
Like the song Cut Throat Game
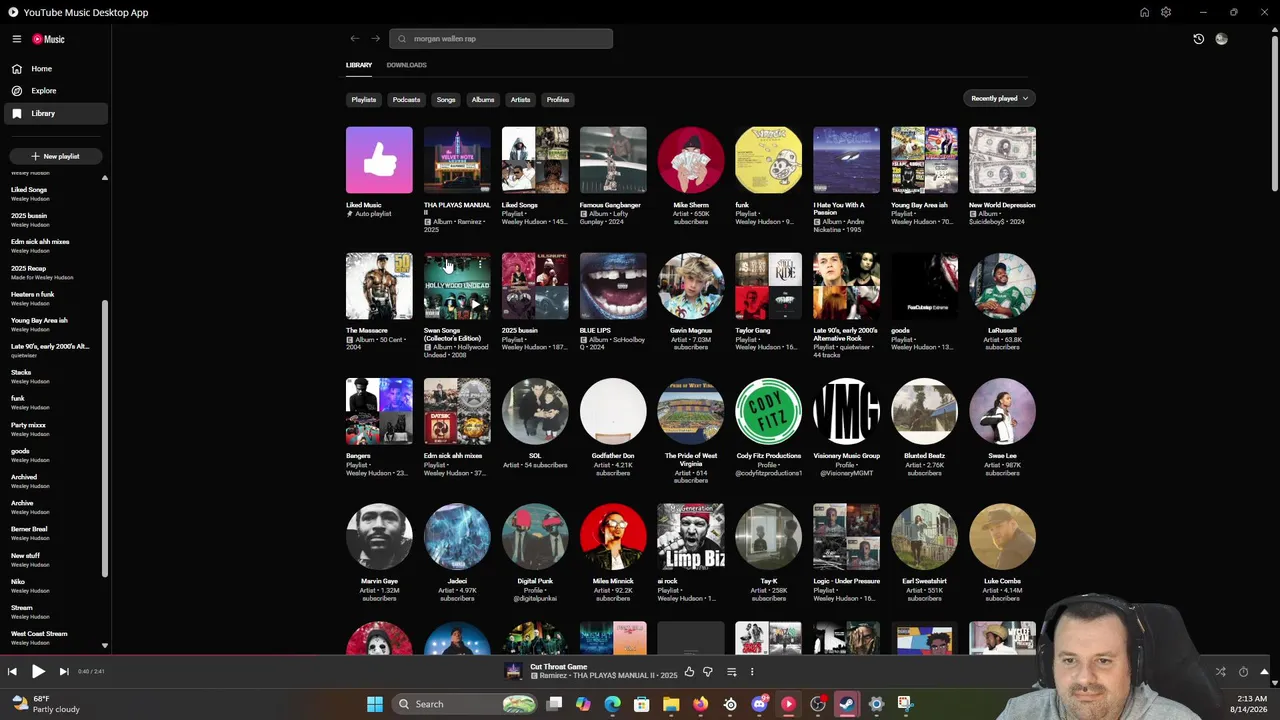[x=689, y=672]
